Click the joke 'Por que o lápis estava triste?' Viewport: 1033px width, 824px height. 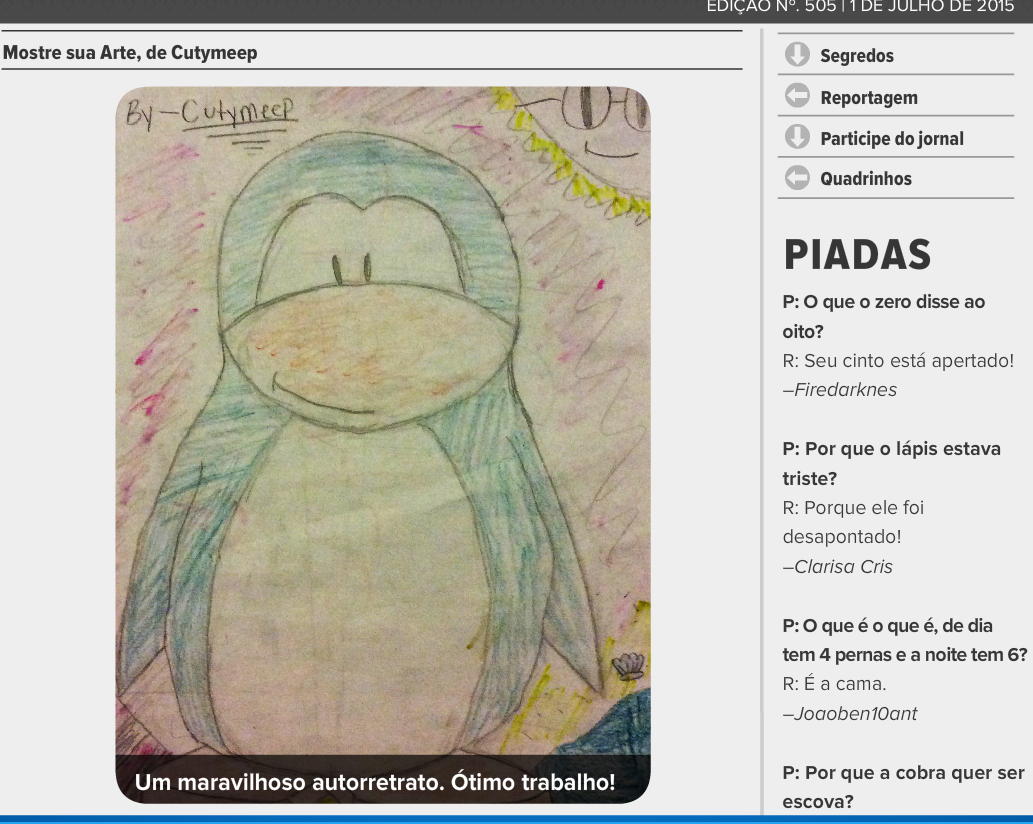point(891,463)
